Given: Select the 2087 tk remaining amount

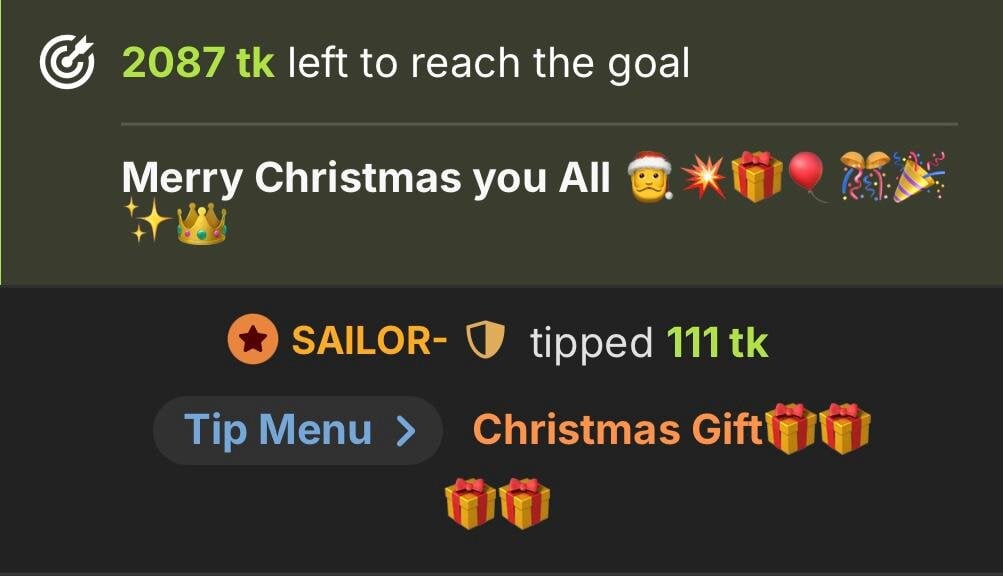Looking at the screenshot, I should pyautogui.click(x=198, y=63).
